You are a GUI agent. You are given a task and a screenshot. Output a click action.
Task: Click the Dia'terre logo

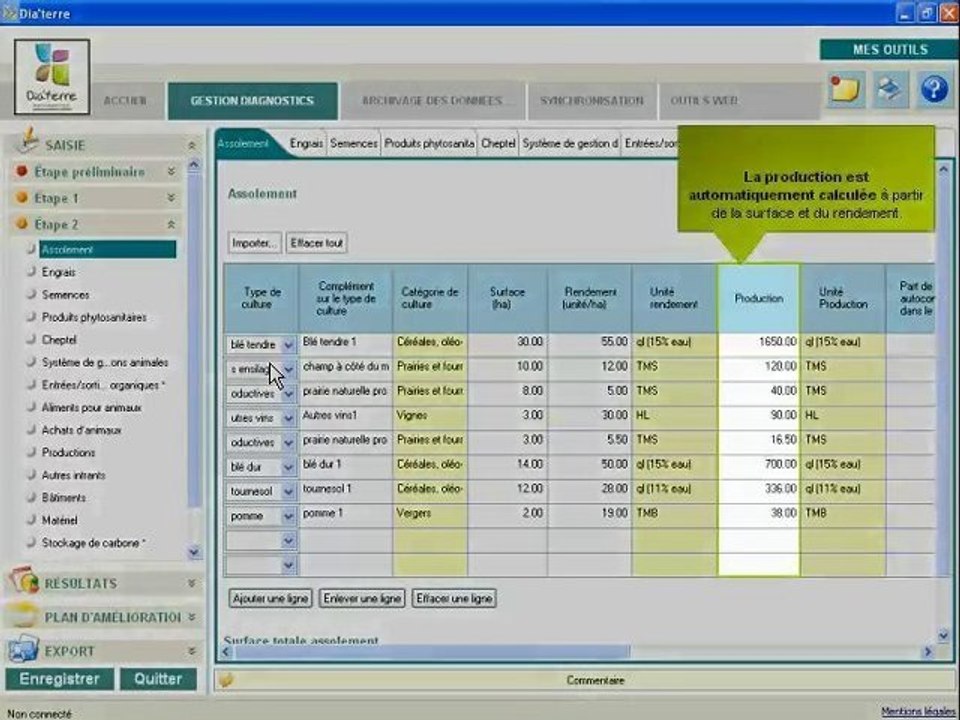click(x=52, y=77)
